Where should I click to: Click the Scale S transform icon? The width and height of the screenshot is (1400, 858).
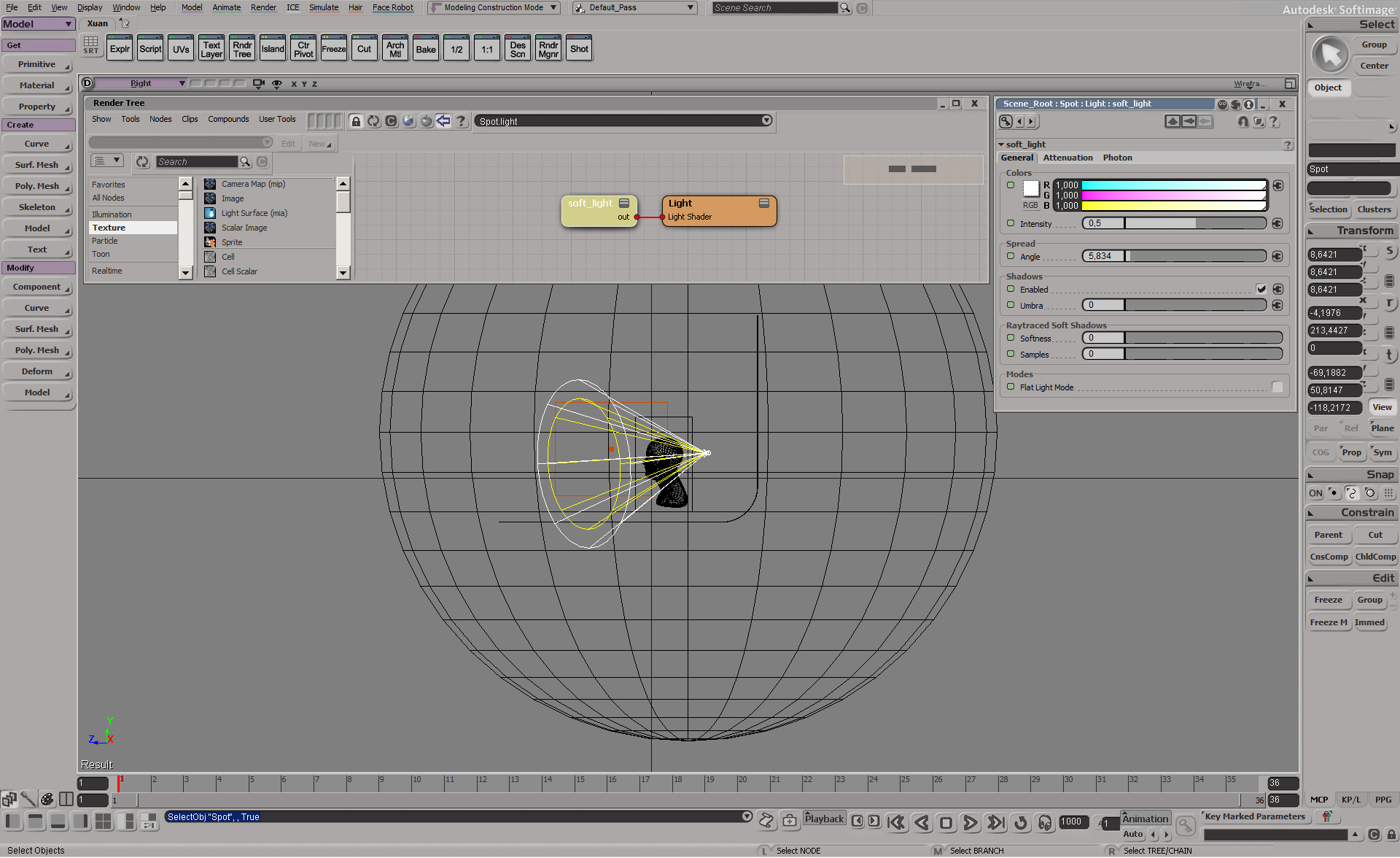[1389, 252]
